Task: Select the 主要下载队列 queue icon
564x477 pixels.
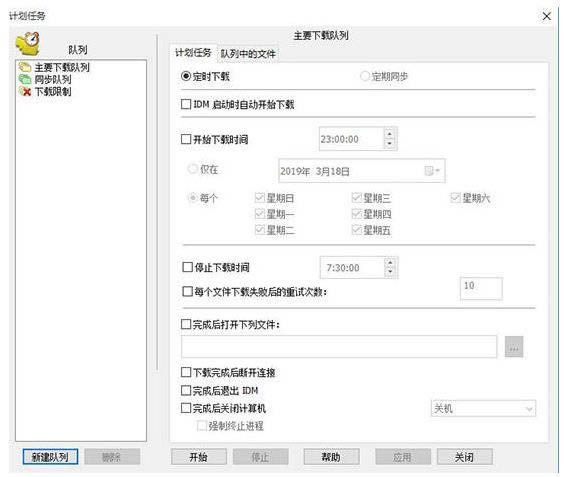Action: click(25, 67)
